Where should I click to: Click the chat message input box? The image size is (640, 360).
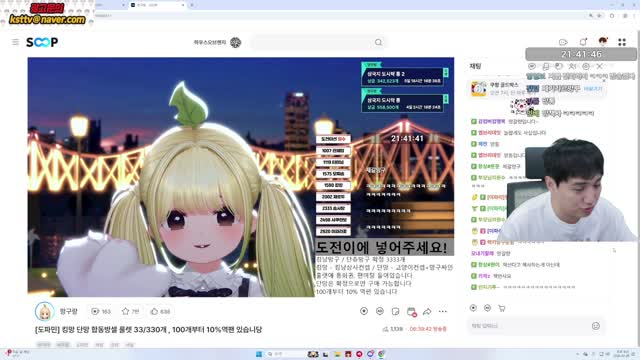(x=529, y=326)
